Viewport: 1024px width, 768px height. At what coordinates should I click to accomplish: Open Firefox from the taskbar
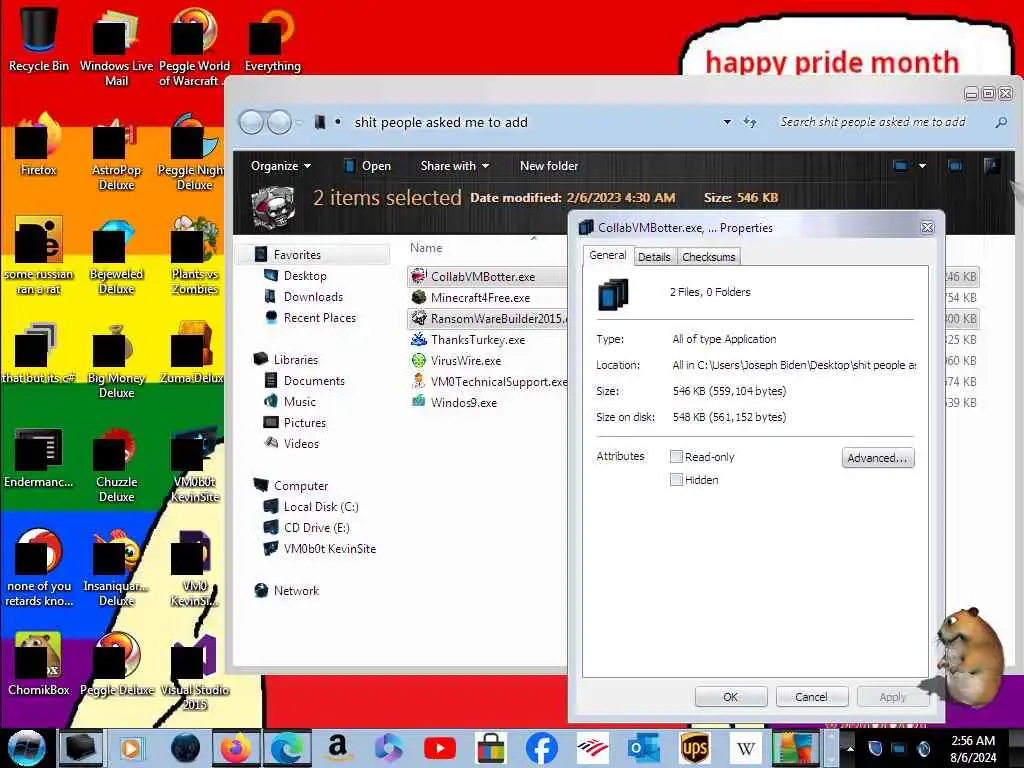click(x=235, y=748)
